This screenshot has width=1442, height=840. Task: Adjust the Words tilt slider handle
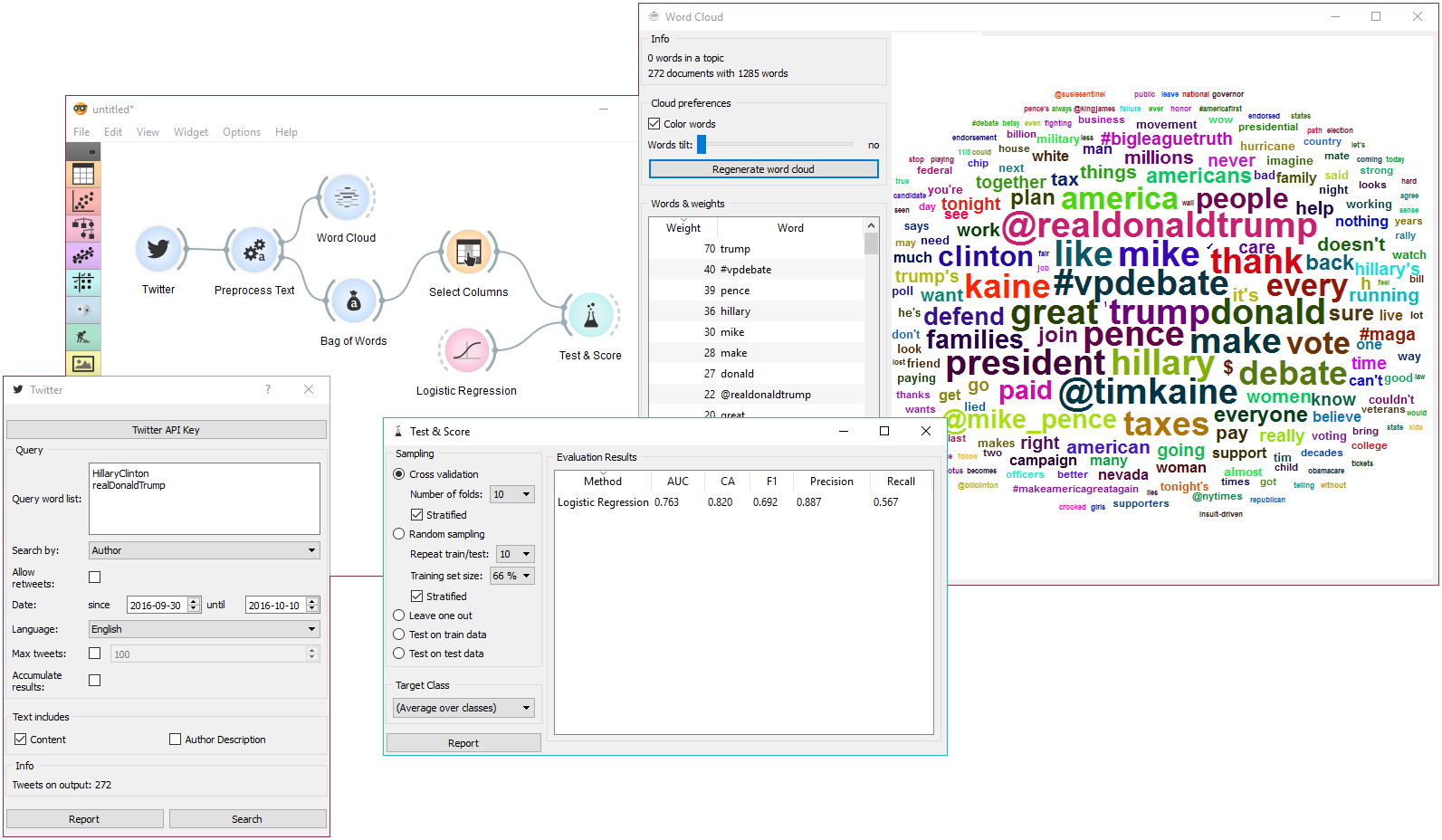coord(702,145)
